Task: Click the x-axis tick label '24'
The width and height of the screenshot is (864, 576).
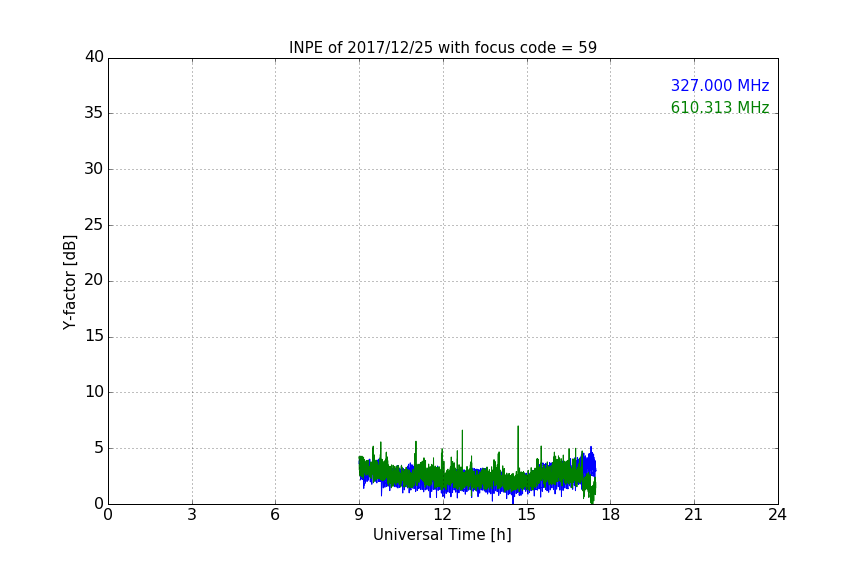Action: 777,515
